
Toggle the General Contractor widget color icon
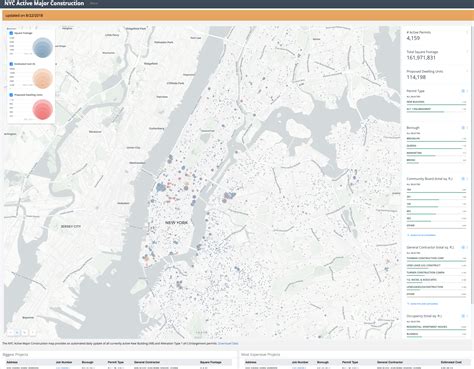[463, 248]
